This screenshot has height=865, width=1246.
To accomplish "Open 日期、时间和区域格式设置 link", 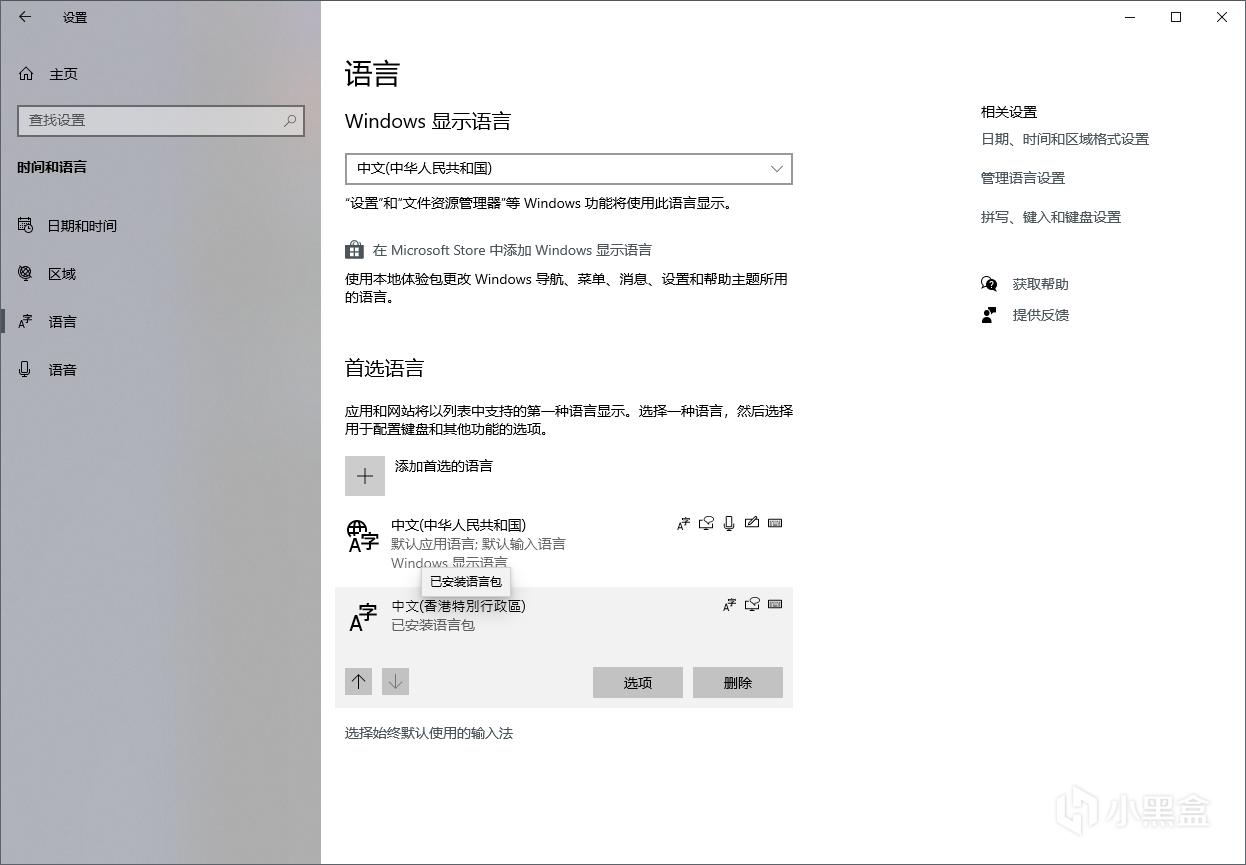I will (x=1065, y=139).
